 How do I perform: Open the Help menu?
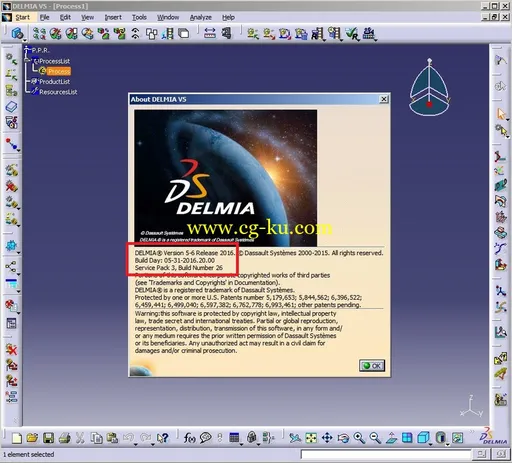point(228,17)
